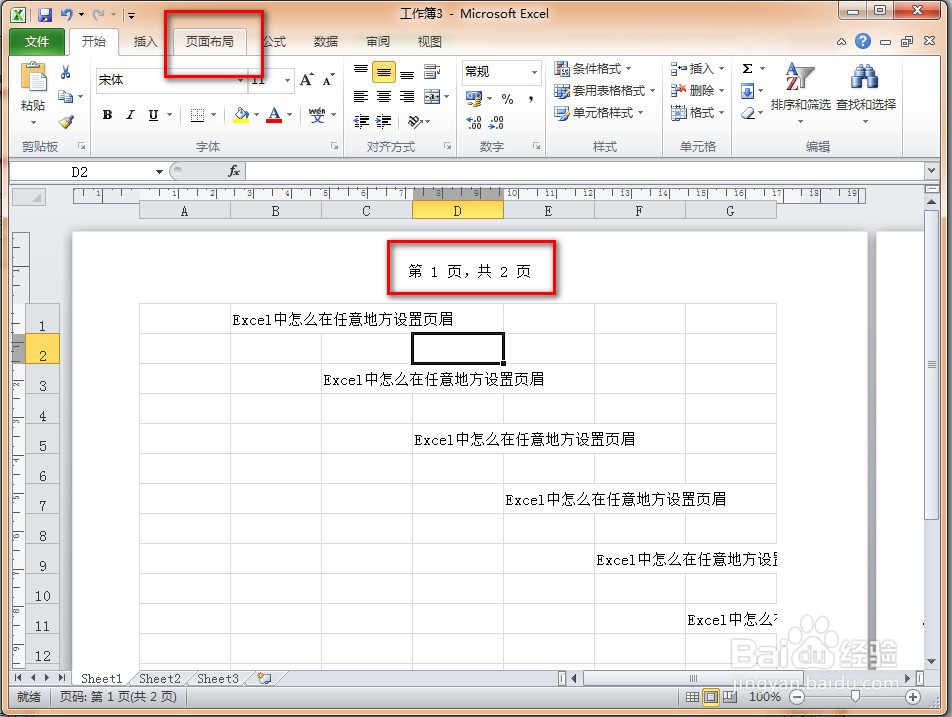
Task: Align text to top
Action: 361,72
